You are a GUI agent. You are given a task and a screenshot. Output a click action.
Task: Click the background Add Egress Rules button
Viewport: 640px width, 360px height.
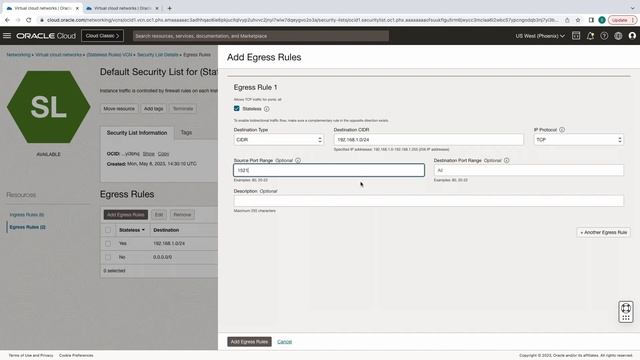tap(126, 215)
